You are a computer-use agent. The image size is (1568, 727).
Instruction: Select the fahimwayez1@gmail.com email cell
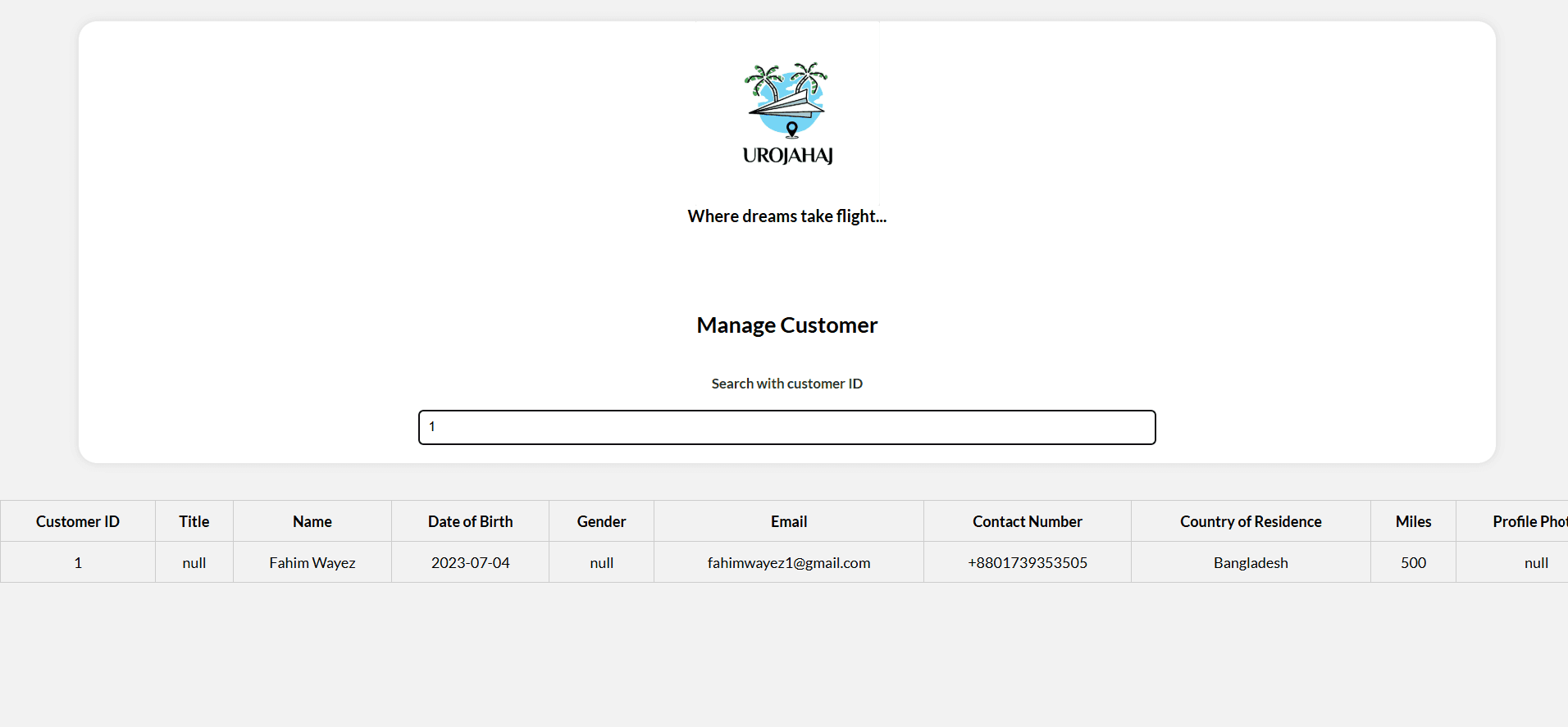click(x=789, y=562)
